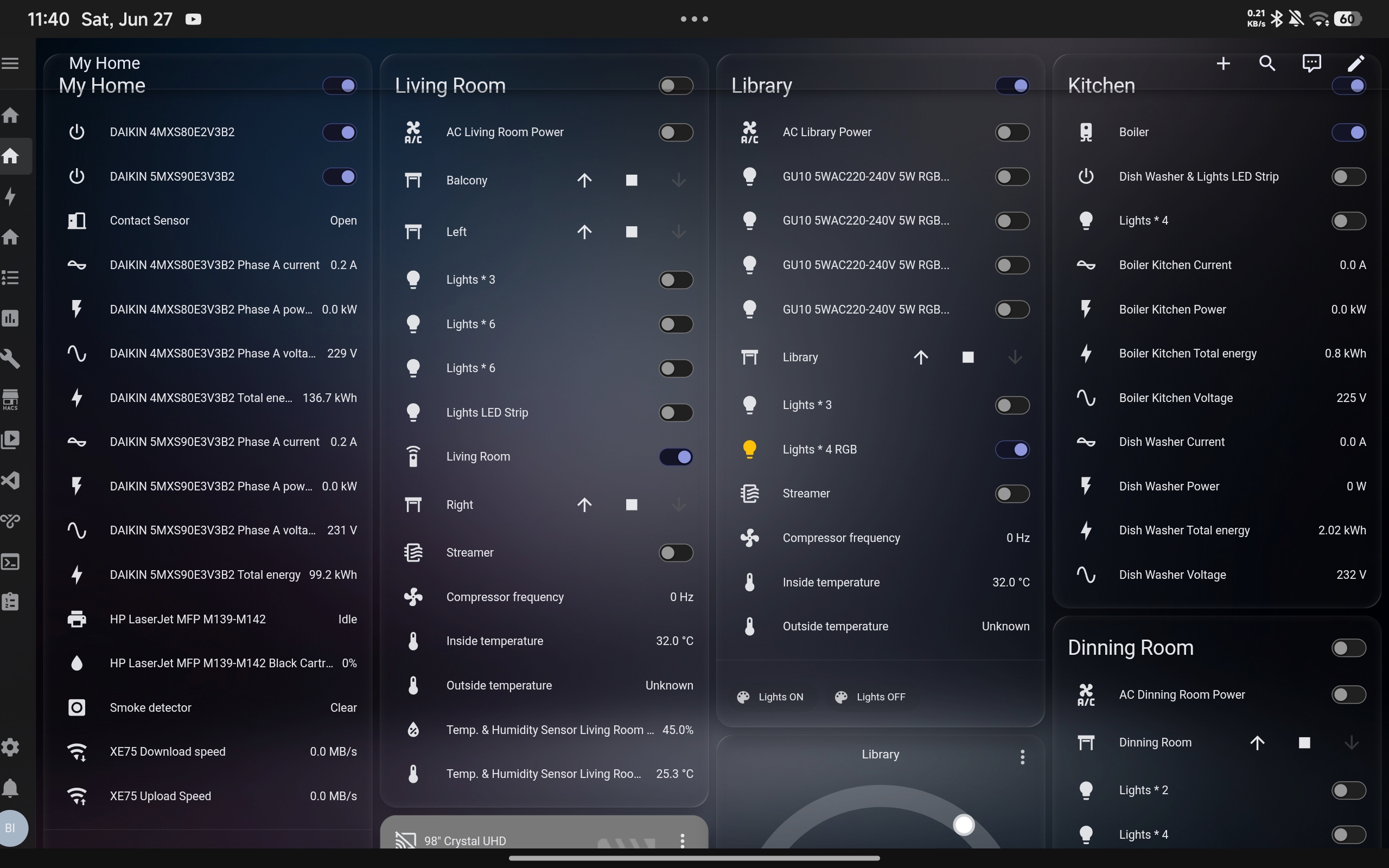Toggle DAIKIN 4MXS80E2V3B2 switch
The height and width of the screenshot is (868, 1389).
coord(340,132)
